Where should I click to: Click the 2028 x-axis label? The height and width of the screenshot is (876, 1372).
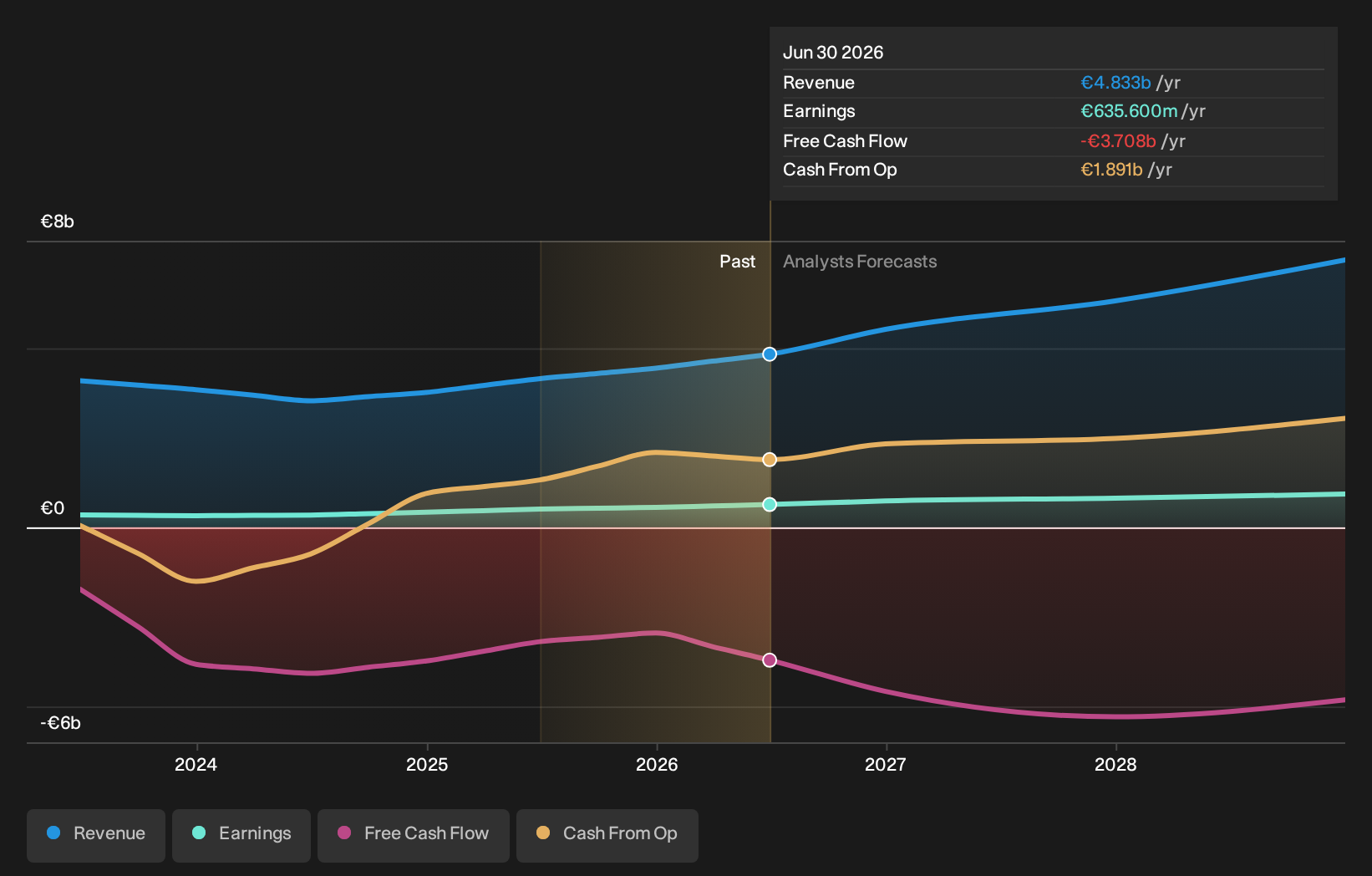(1115, 764)
